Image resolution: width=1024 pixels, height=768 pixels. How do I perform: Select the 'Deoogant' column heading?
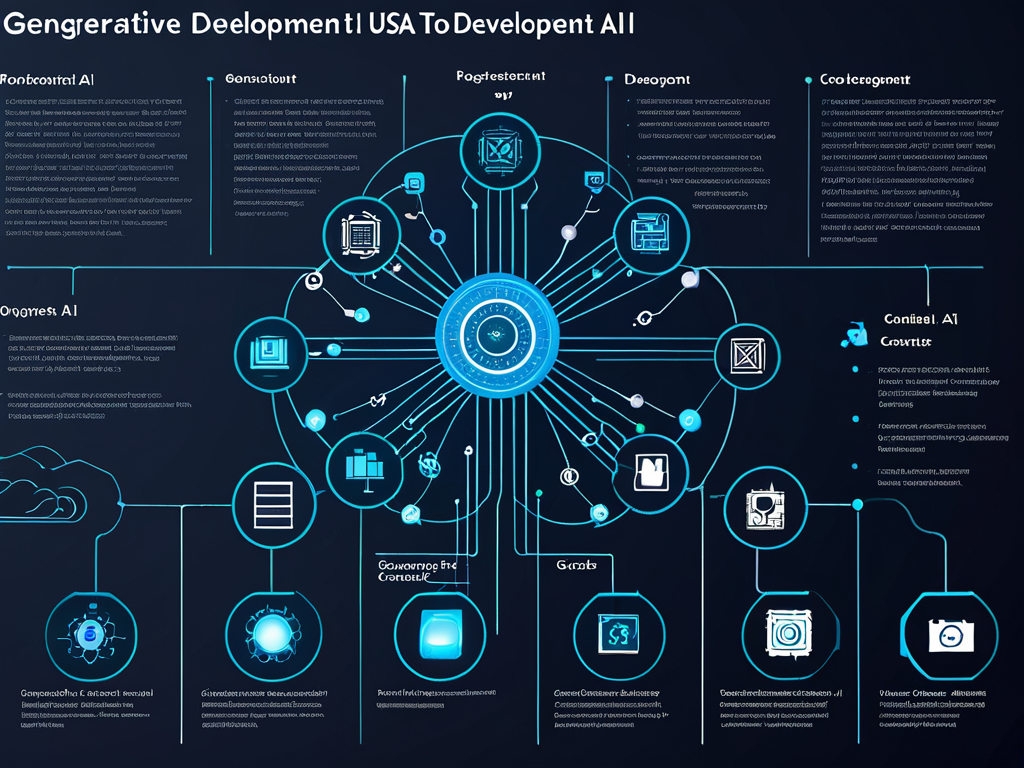point(656,78)
